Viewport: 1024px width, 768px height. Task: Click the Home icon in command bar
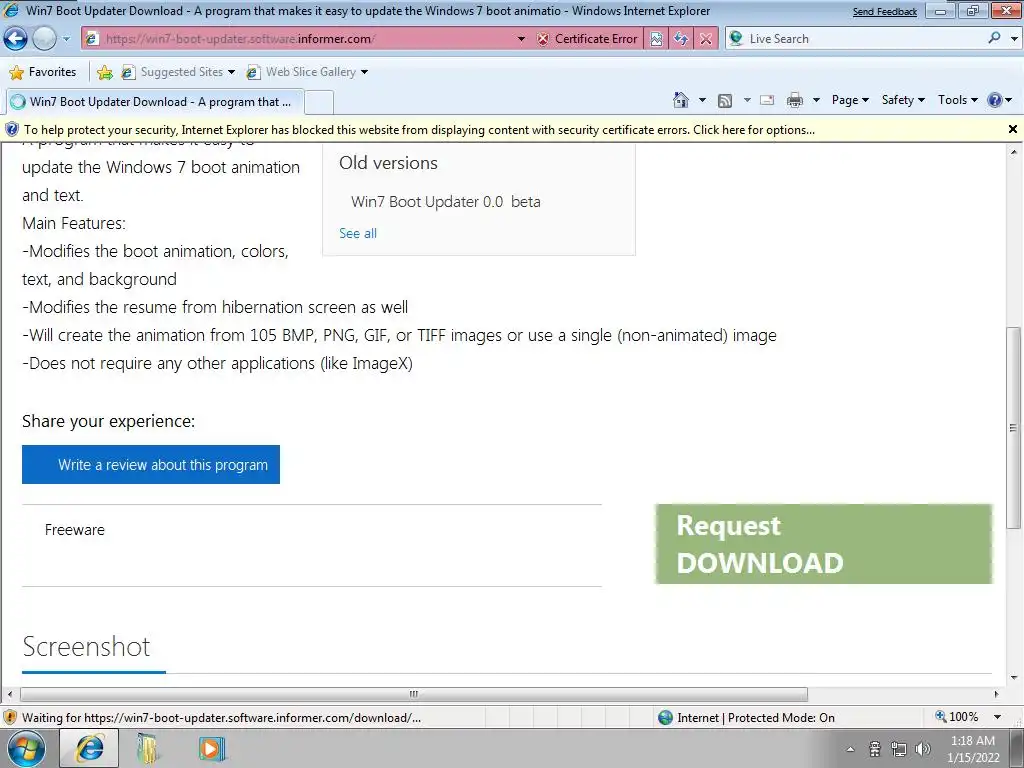(x=680, y=100)
